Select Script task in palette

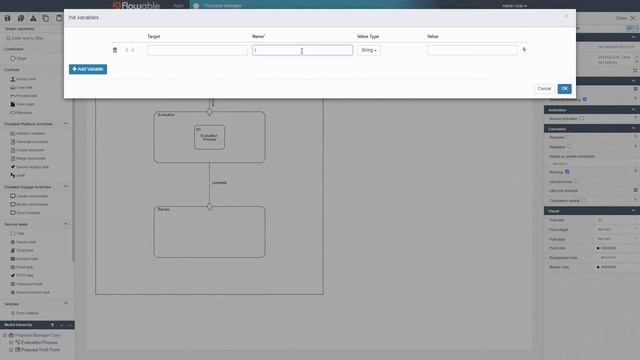coord(22,250)
